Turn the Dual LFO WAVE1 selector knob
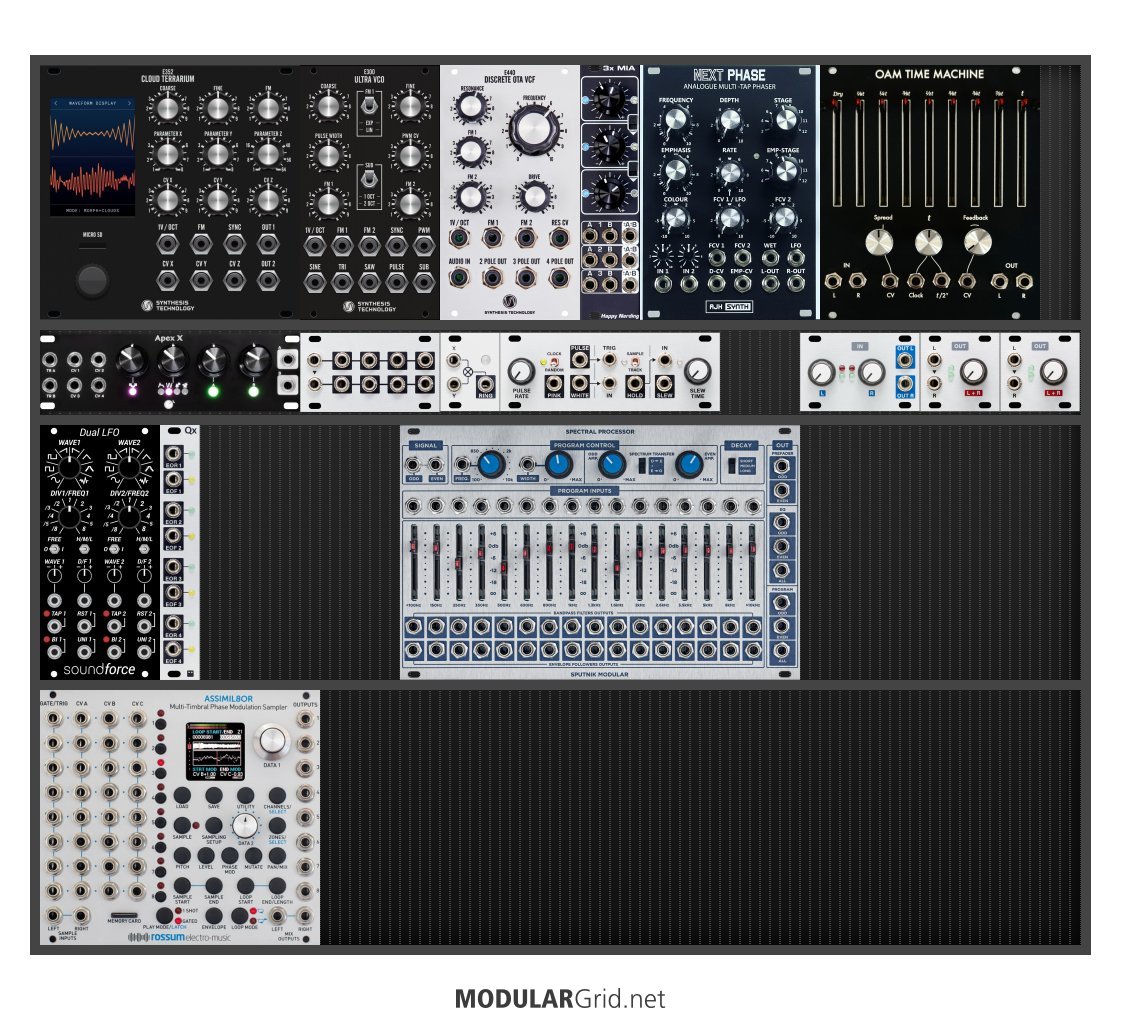Image resolution: width=1121 pixels, height=1020 pixels. (x=69, y=468)
